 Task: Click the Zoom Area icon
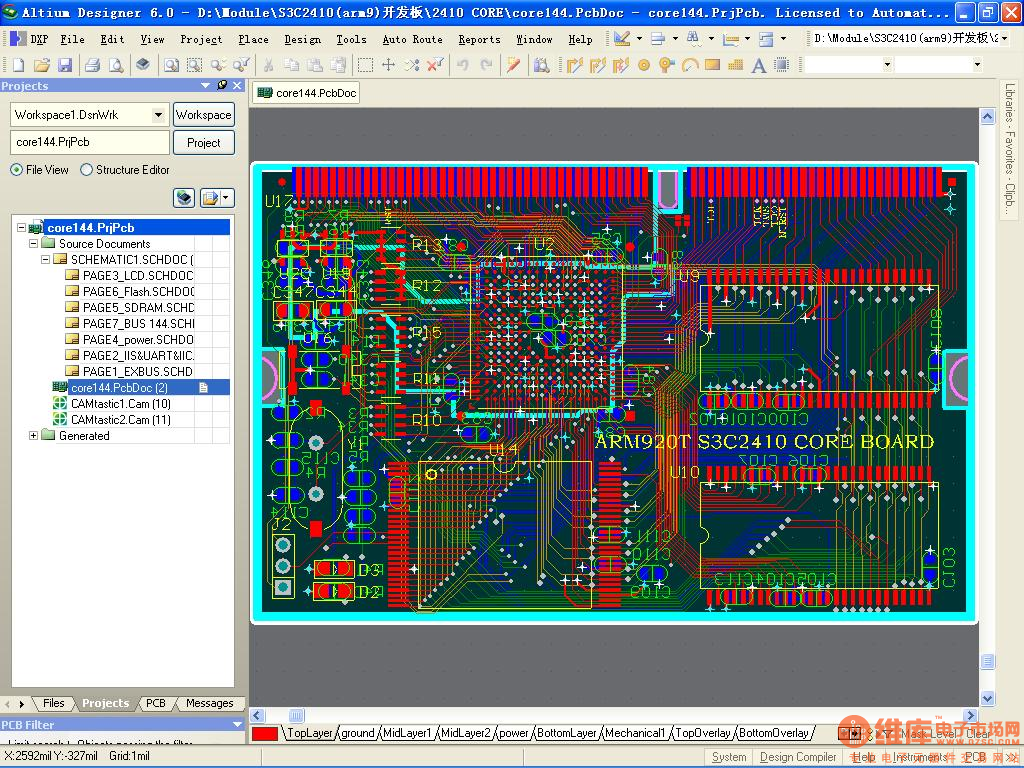[194, 65]
